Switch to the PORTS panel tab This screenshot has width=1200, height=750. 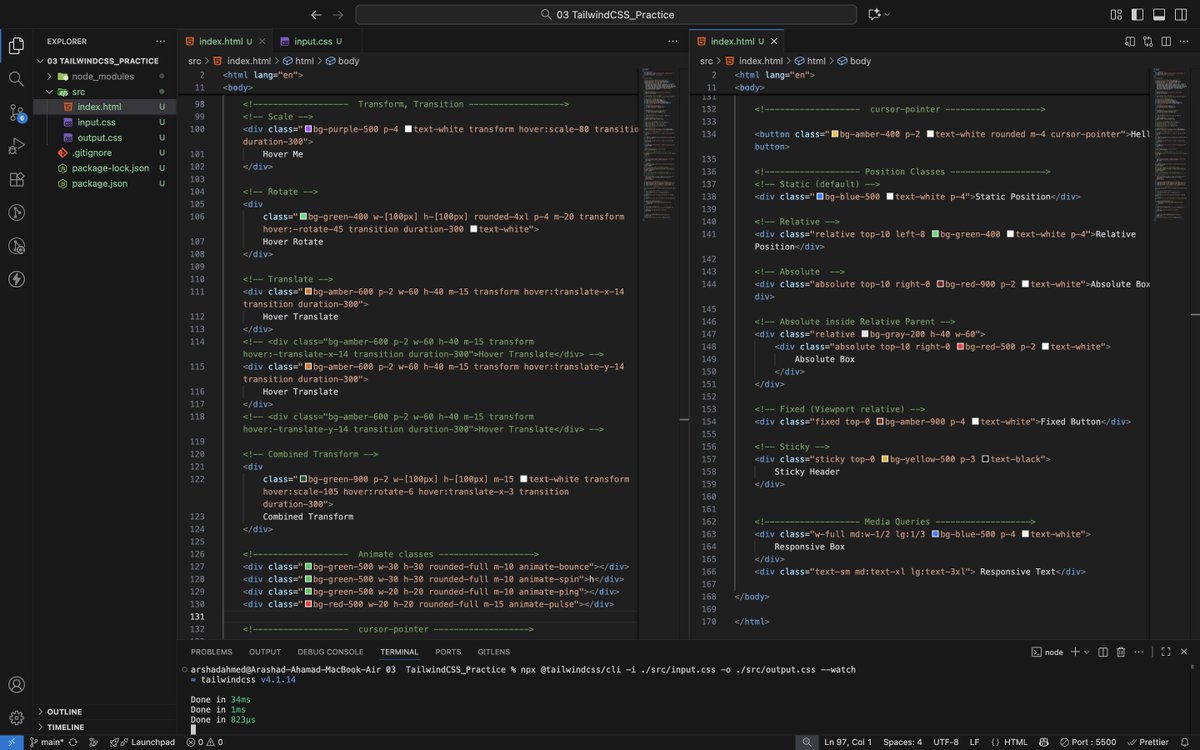click(x=448, y=651)
